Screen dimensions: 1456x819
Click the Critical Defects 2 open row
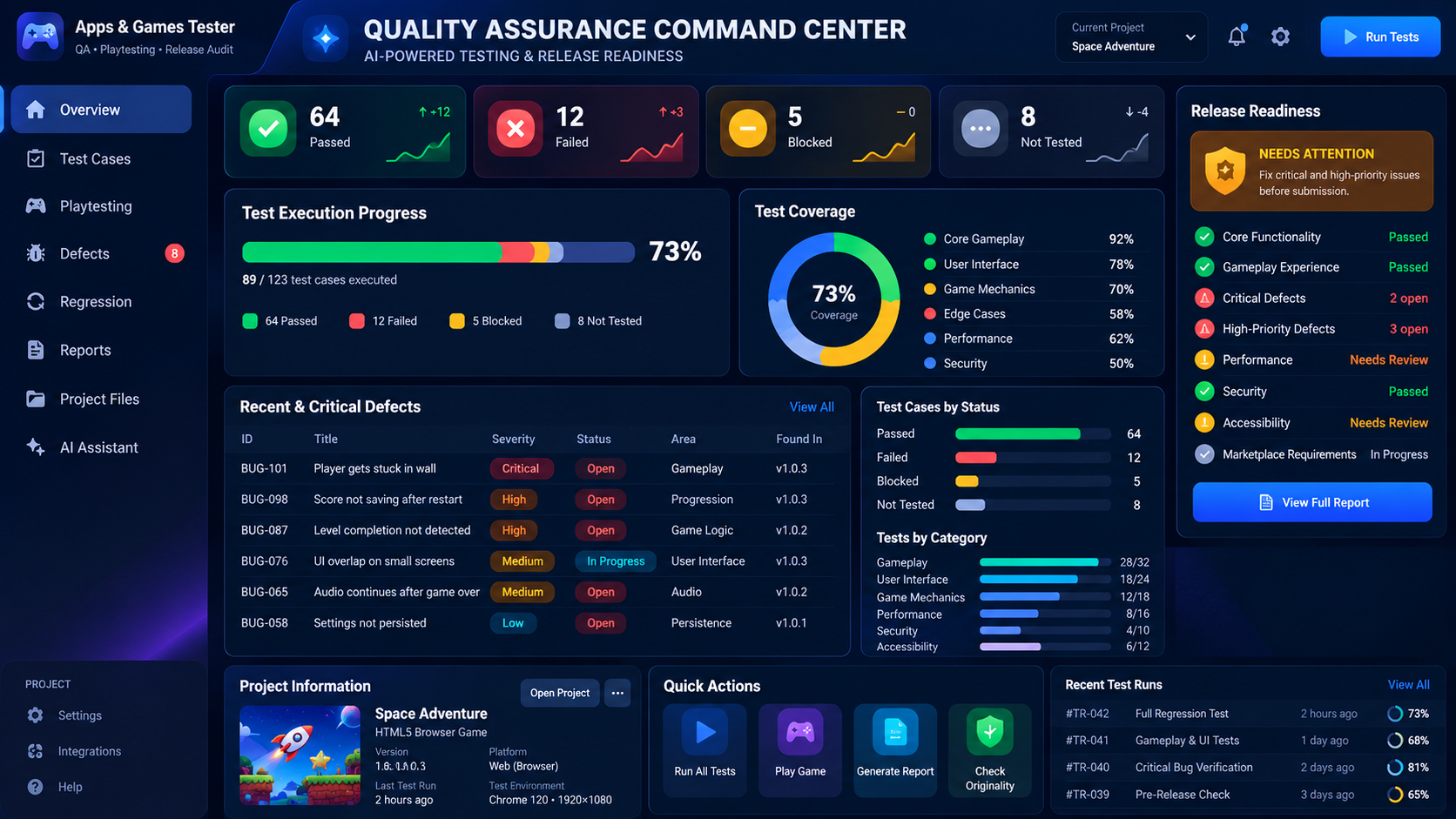1311,298
